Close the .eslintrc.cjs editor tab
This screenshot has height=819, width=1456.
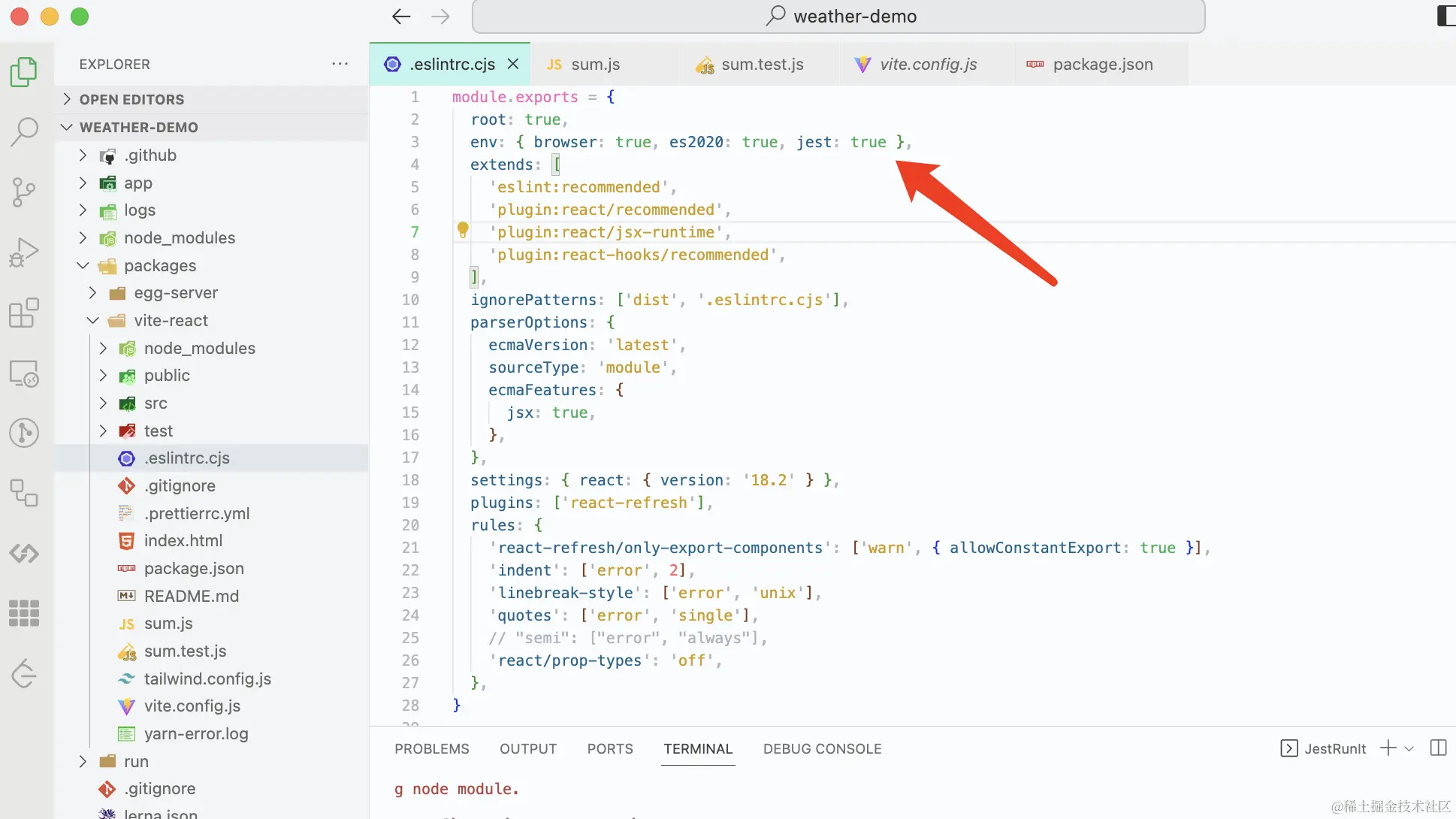click(x=513, y=64)
